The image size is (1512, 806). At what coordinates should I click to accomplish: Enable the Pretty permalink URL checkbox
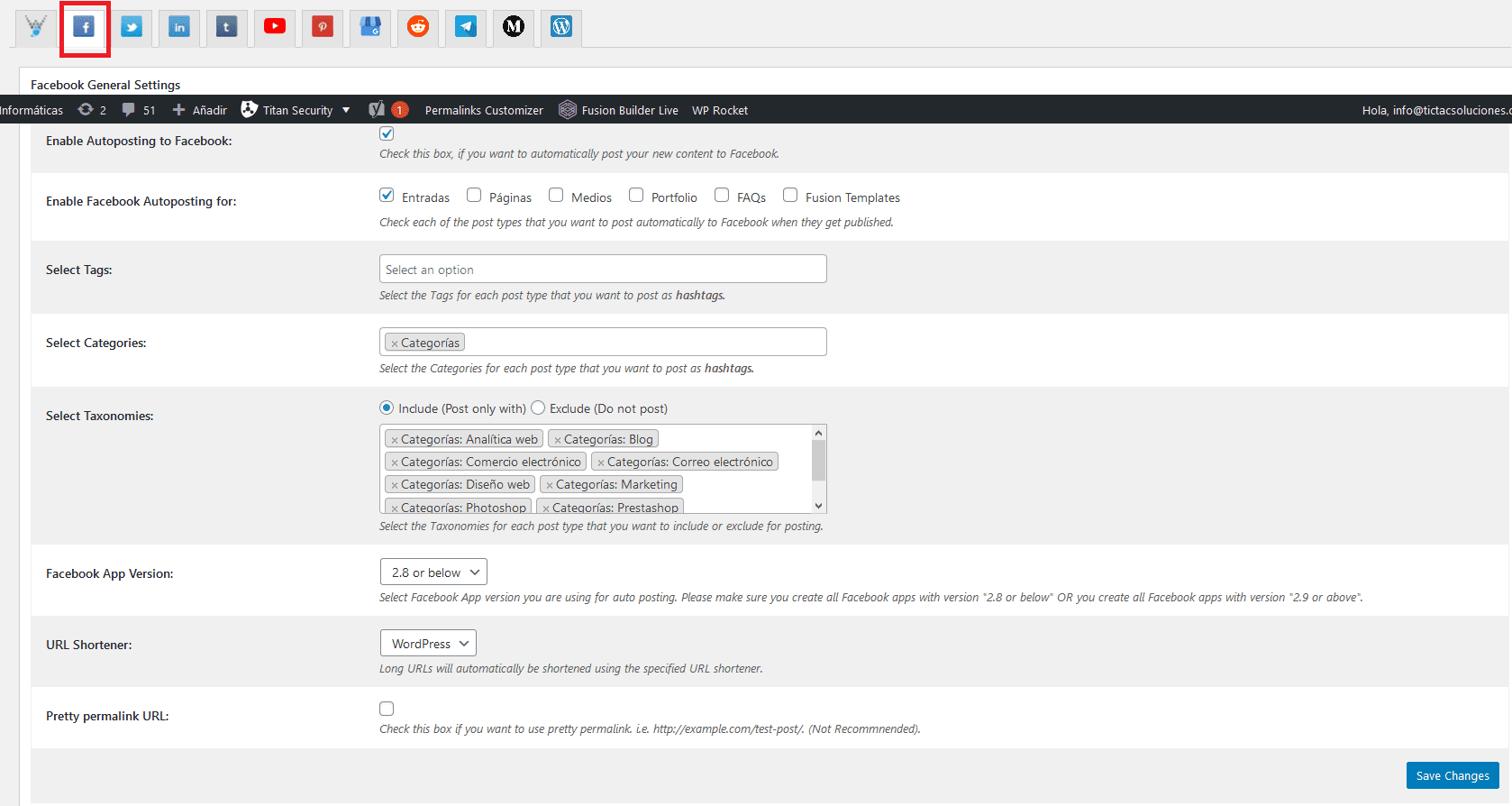tap(387, 709)
